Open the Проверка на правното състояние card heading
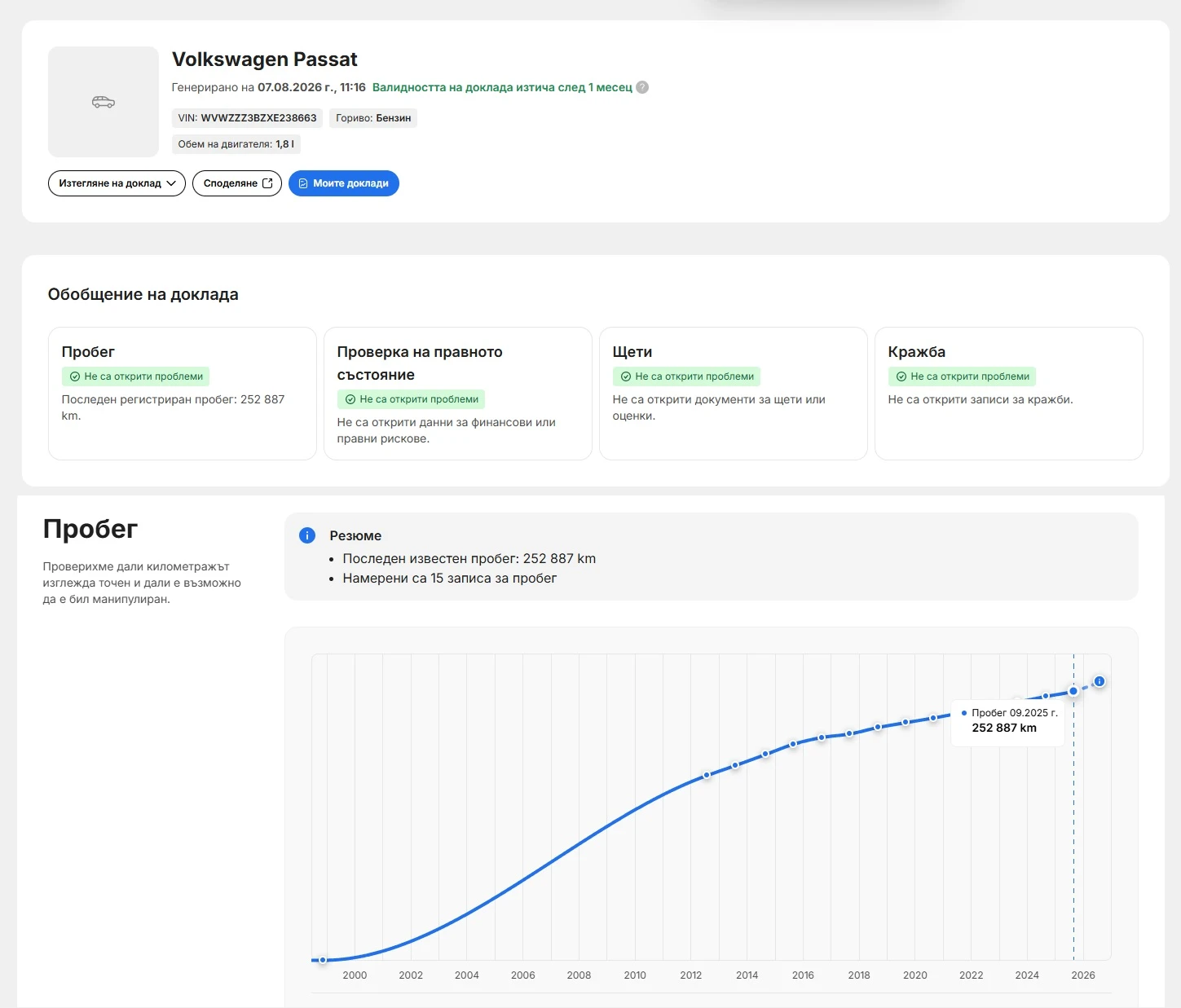Viewport: 1181px width, 1008px height. (x=420, y=363)
